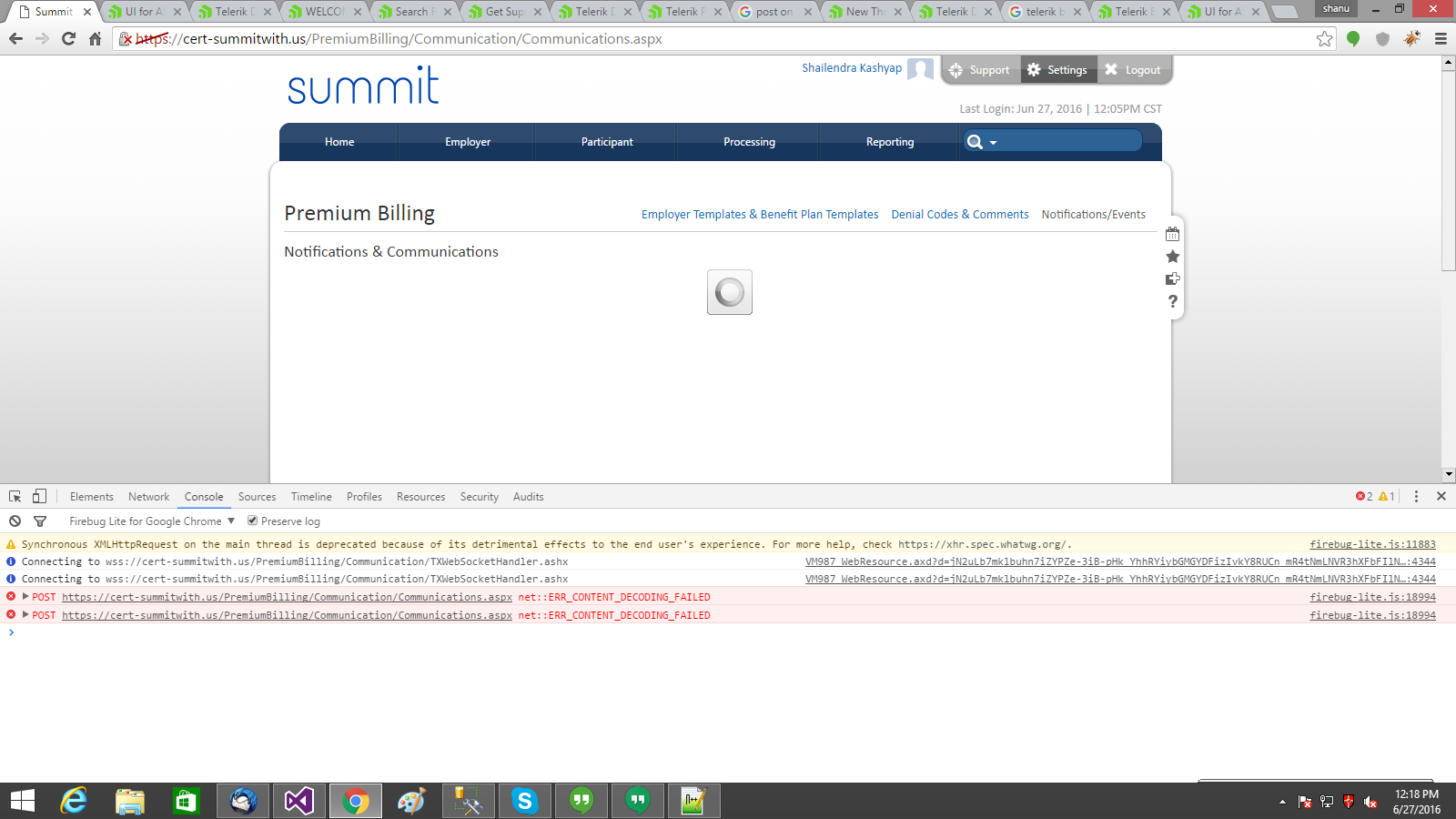Show hidden system tray icons
This screenshot has width=1456, height=819.
tap(1282, 802)
